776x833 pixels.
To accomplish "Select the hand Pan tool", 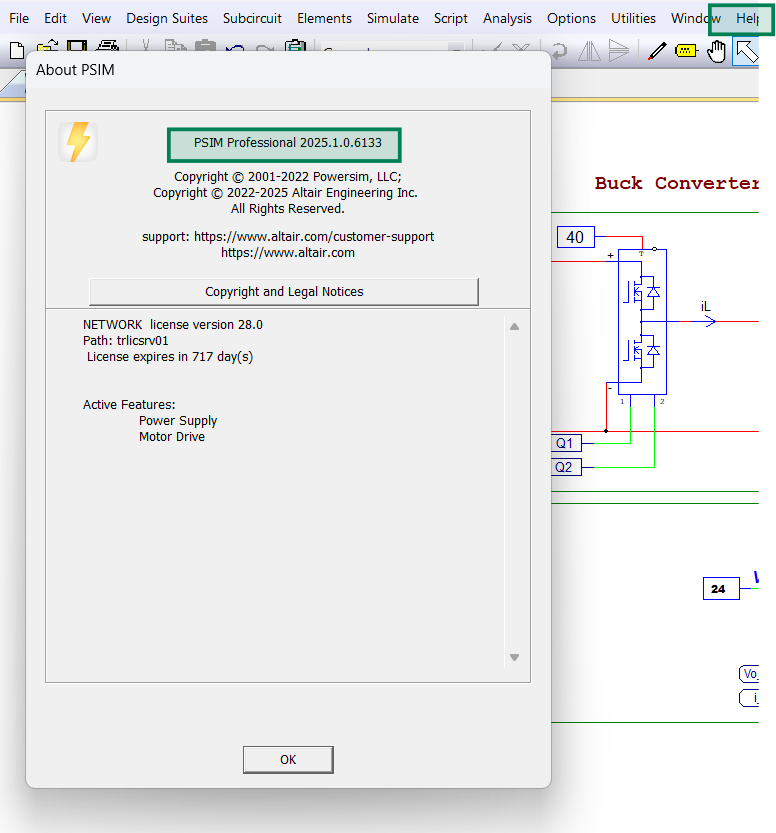I will tap(716, 51).
